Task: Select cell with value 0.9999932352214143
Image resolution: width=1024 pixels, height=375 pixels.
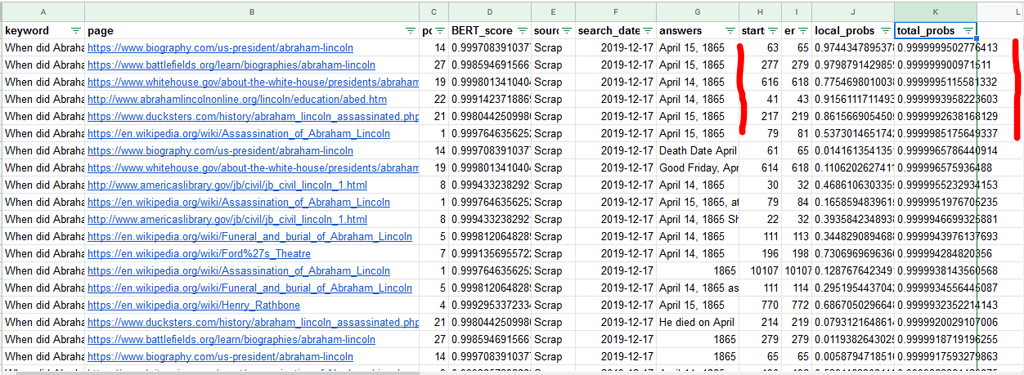Action: pyautogui.click(x=935, y=305)
